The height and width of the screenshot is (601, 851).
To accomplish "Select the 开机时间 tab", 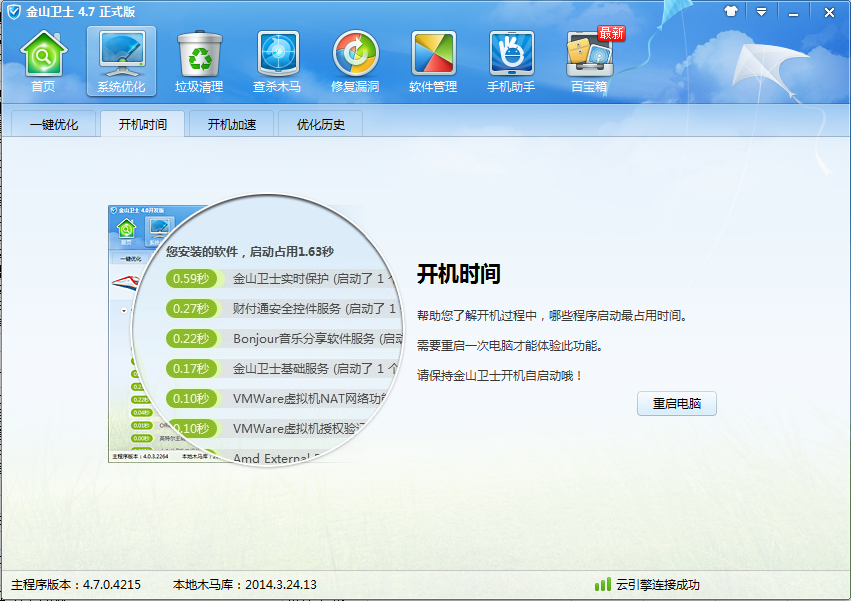I will point(143,125).
